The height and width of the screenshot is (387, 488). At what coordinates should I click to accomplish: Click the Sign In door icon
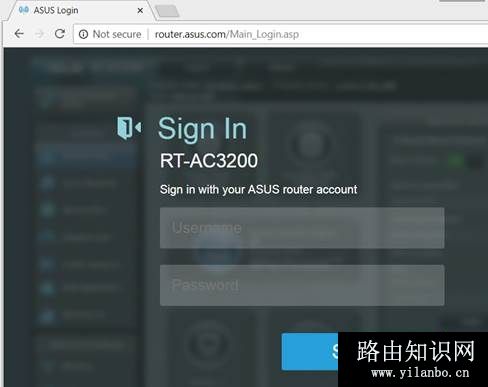pos(129,128)
